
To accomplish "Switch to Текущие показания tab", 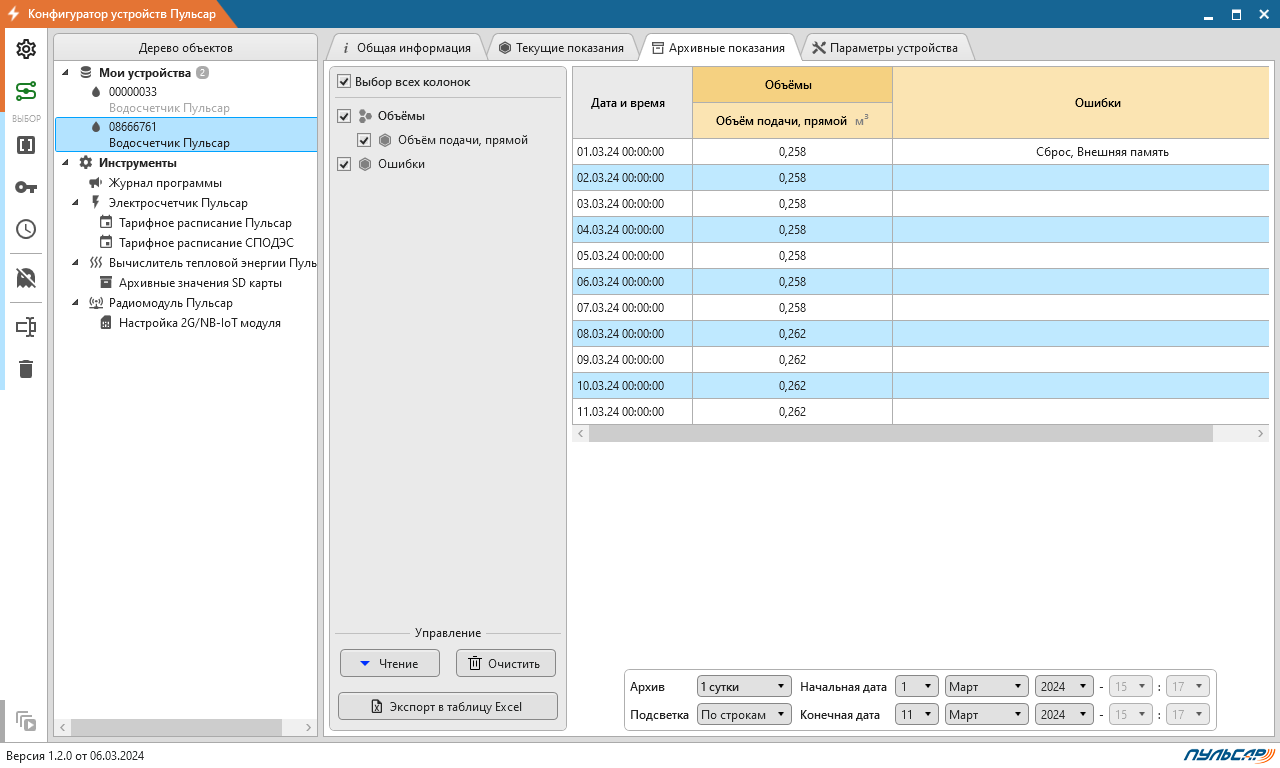I will pyautogui.click(x=562, y=48).
